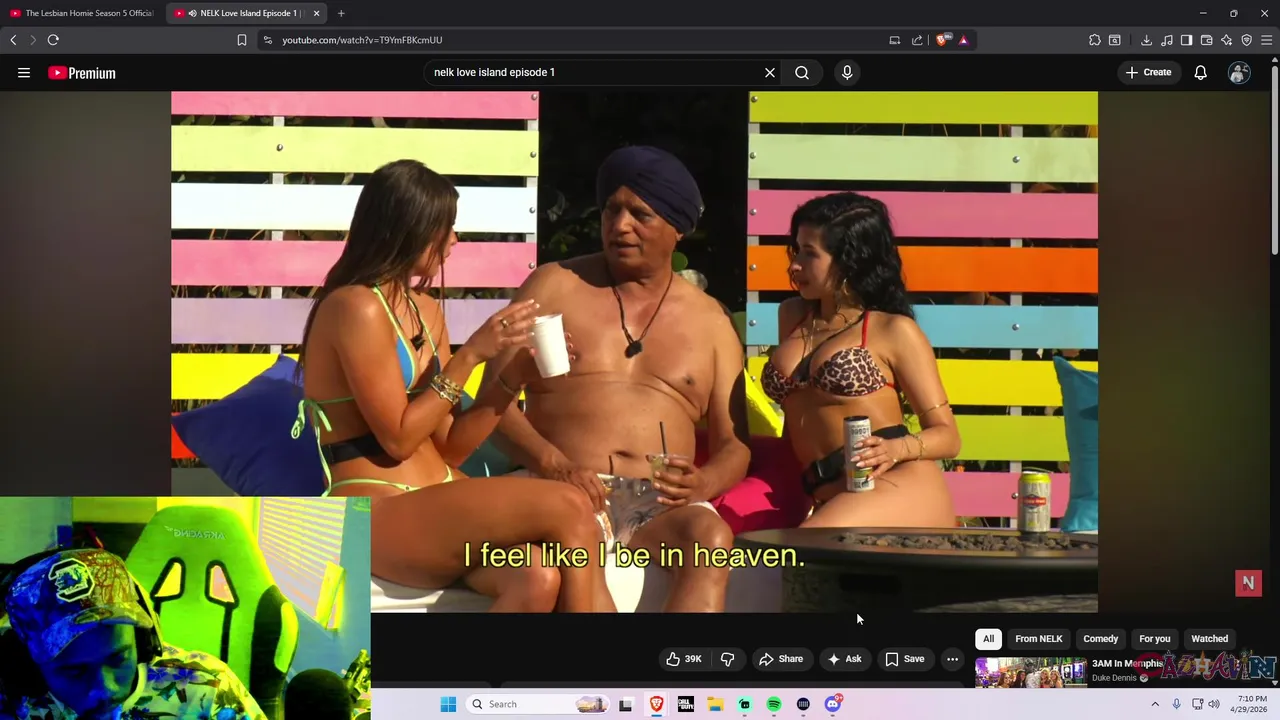Reload the current page
This screenshot has height=720, width=1280.
click(53, 40)
